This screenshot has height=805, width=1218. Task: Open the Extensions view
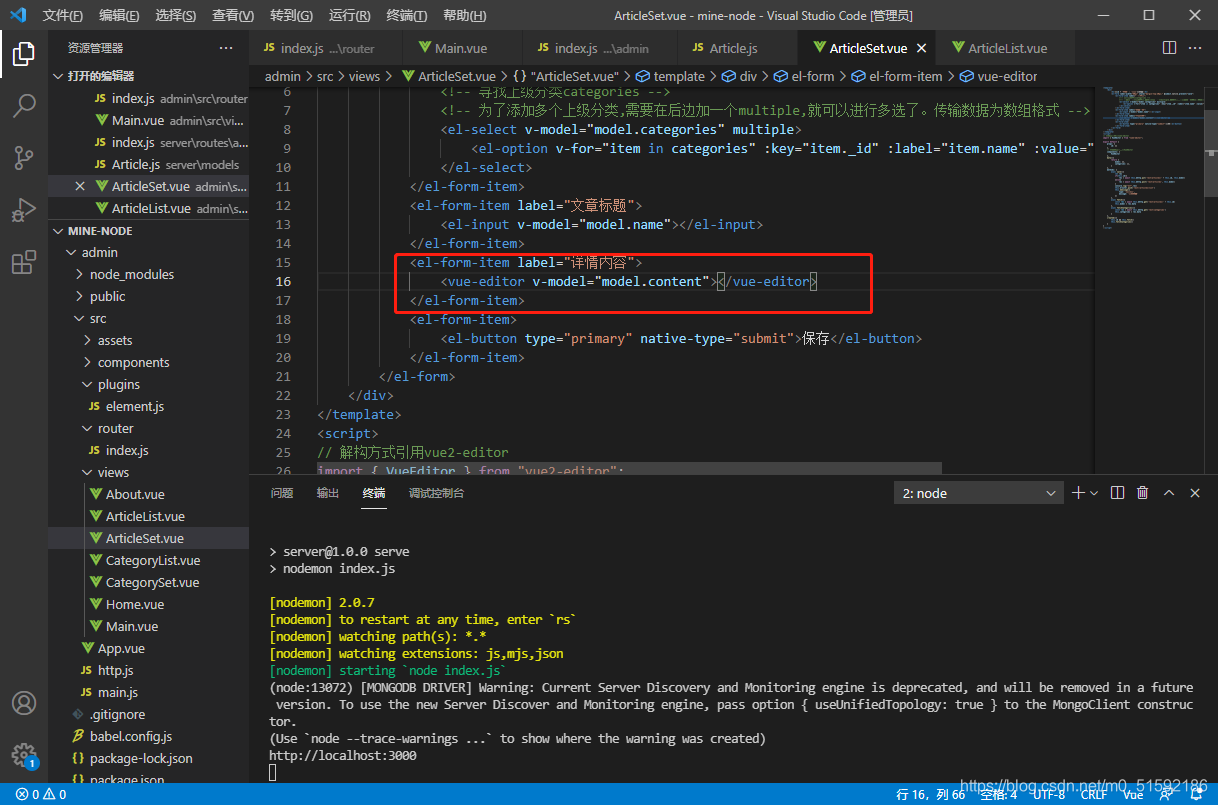point(24,263)
